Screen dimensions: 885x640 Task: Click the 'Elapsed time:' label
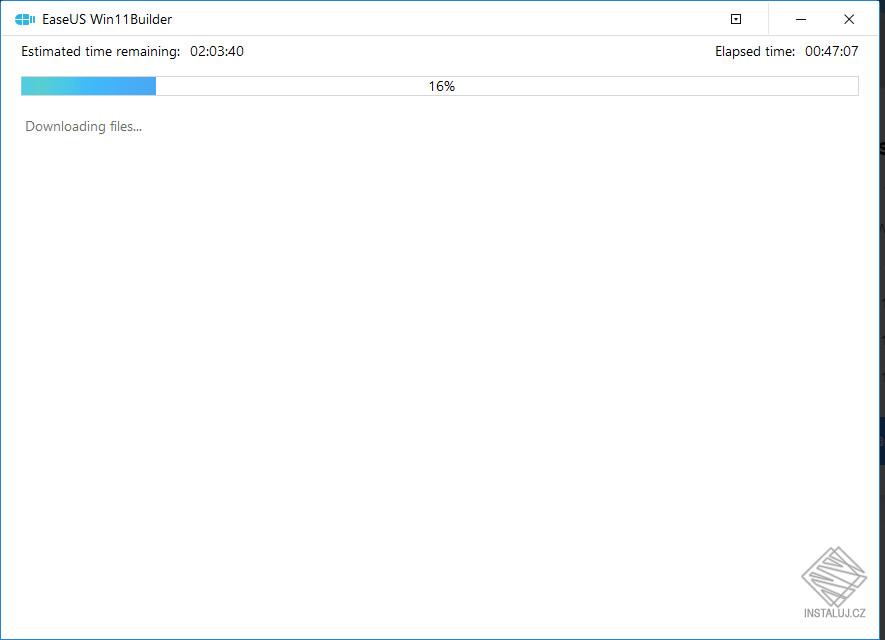pyautogui.click(x=755, y=51)
